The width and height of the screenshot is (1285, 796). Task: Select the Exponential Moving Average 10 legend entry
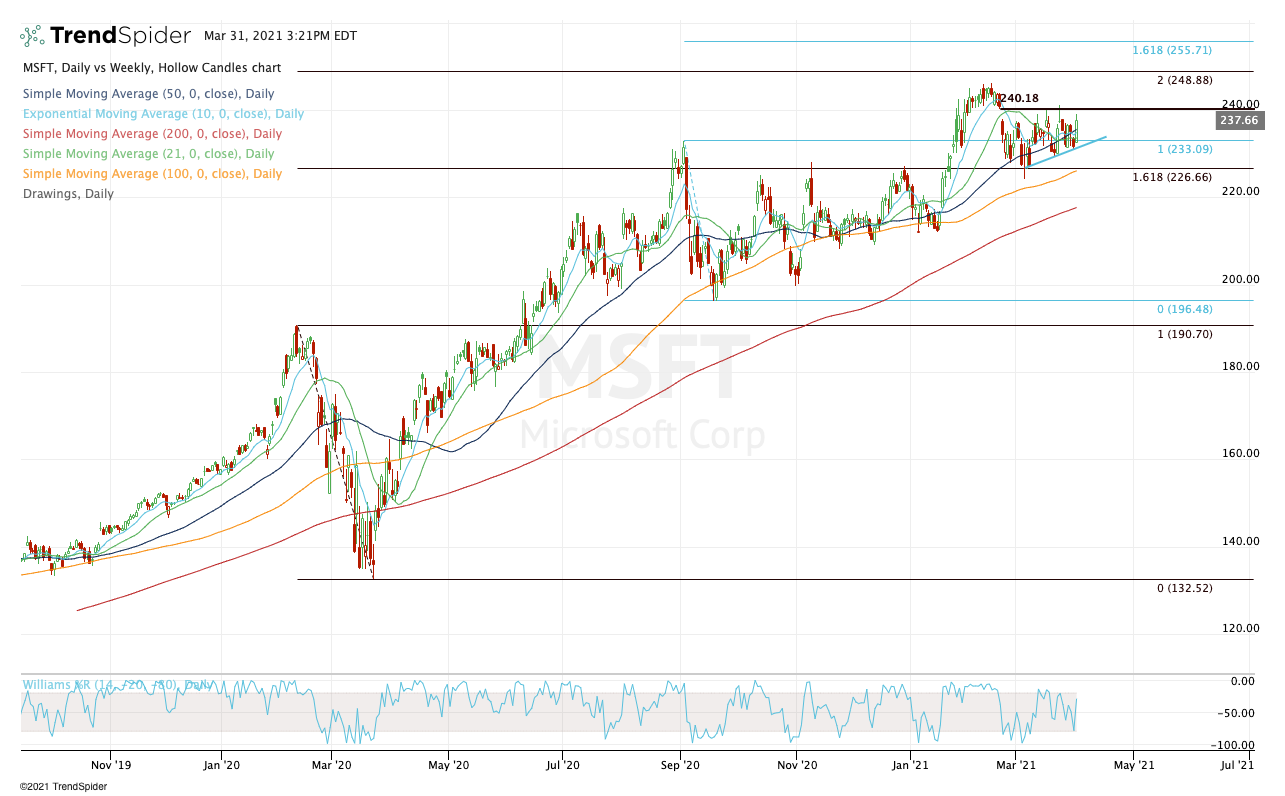coord(163,114)
